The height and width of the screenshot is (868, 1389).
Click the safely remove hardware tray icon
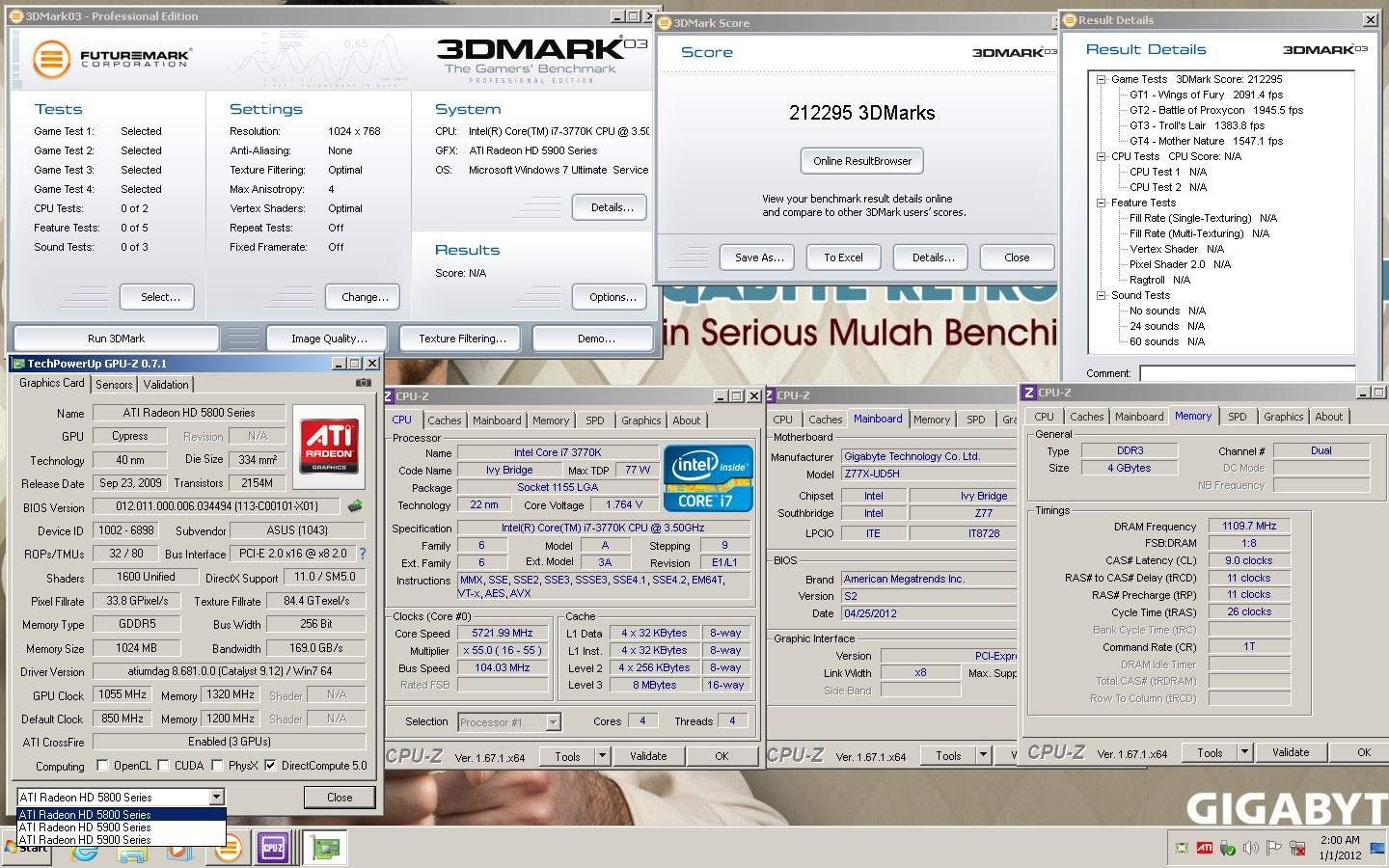1227,848
